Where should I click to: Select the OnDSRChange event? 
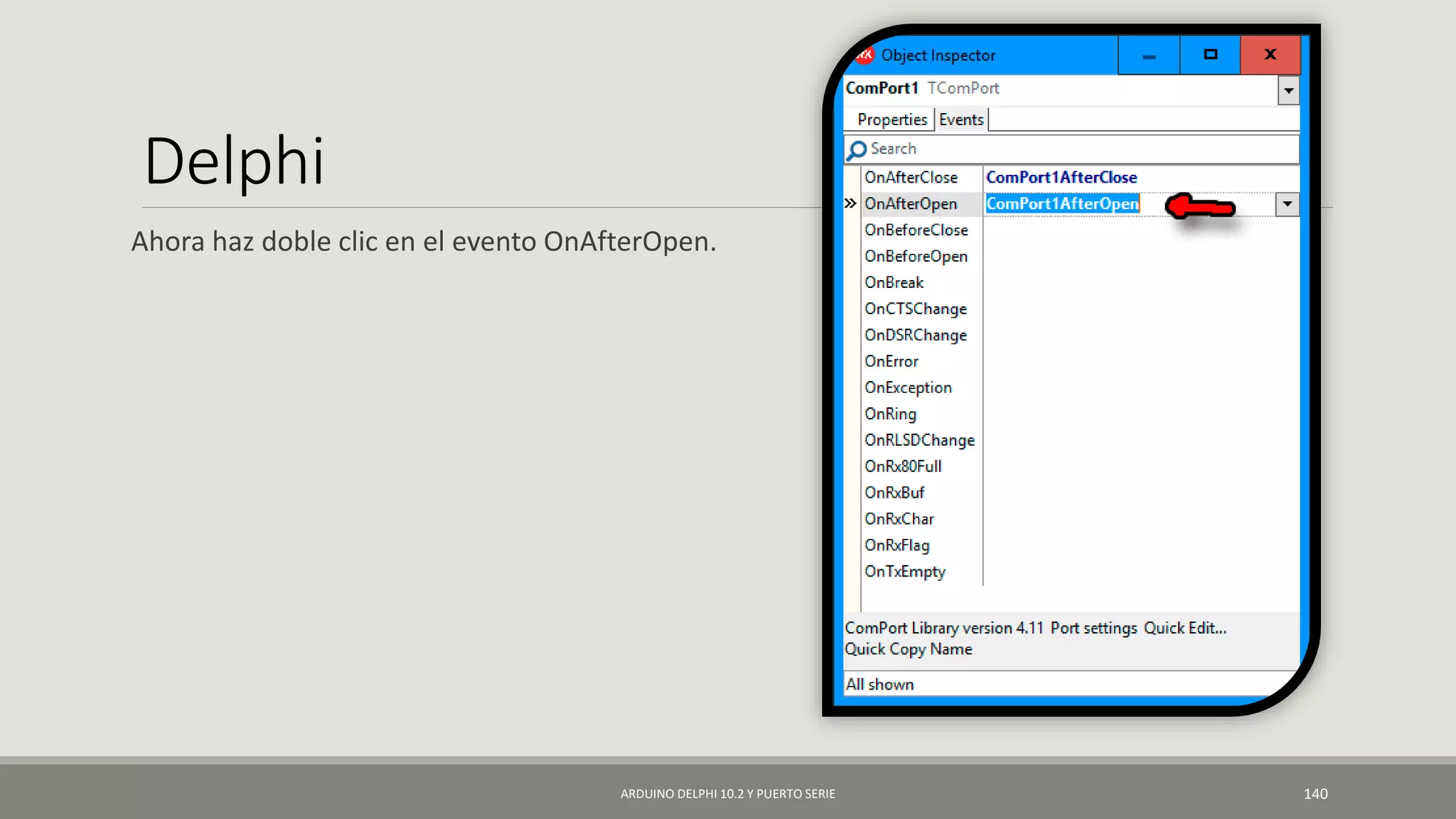click(916, 336)
